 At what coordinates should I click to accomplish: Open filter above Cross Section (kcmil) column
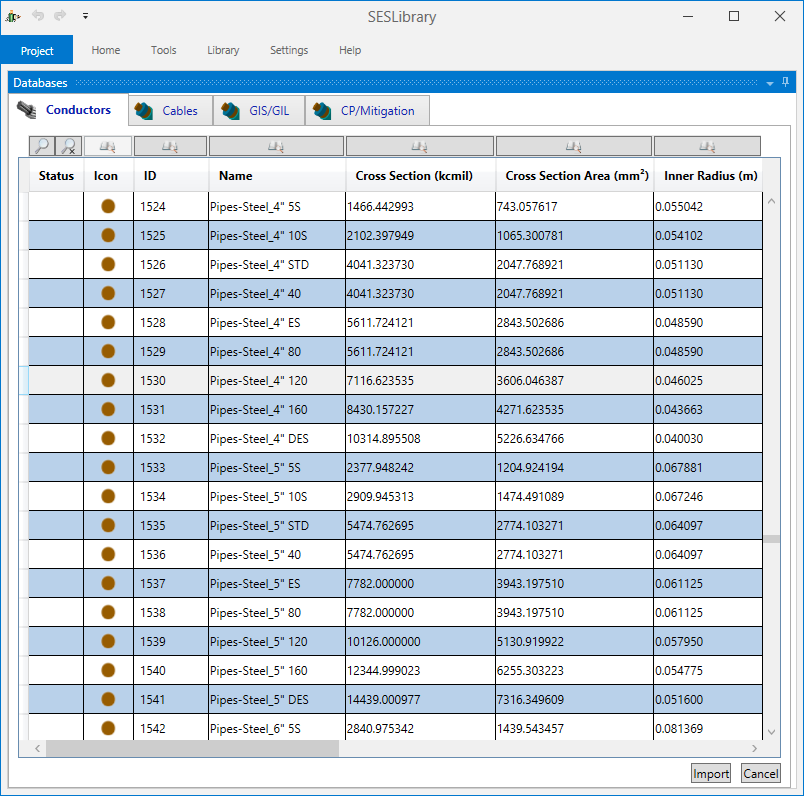click(x=420, y=146)
